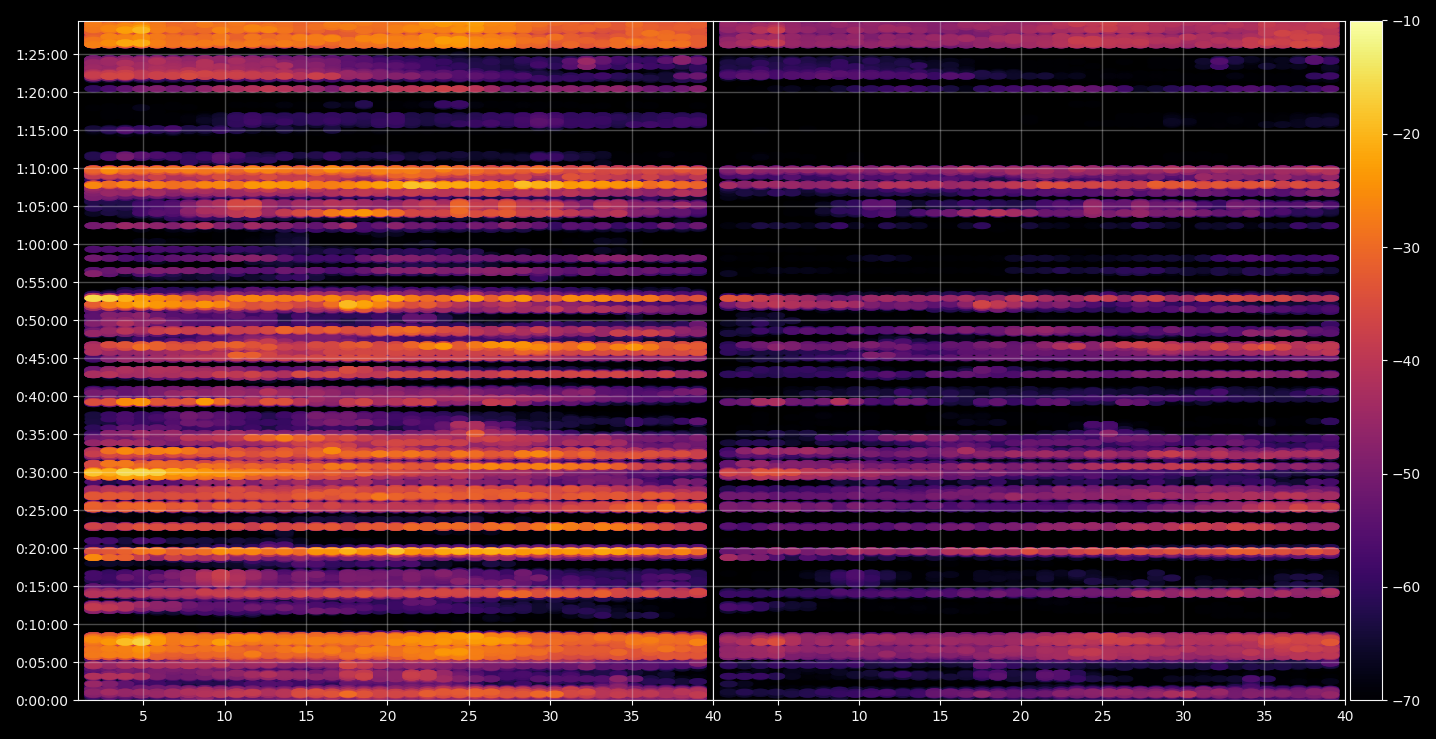Click x-axis tick 35 of the left plot
Viewport: 1436px width, 739px height.
pos(632,716)
